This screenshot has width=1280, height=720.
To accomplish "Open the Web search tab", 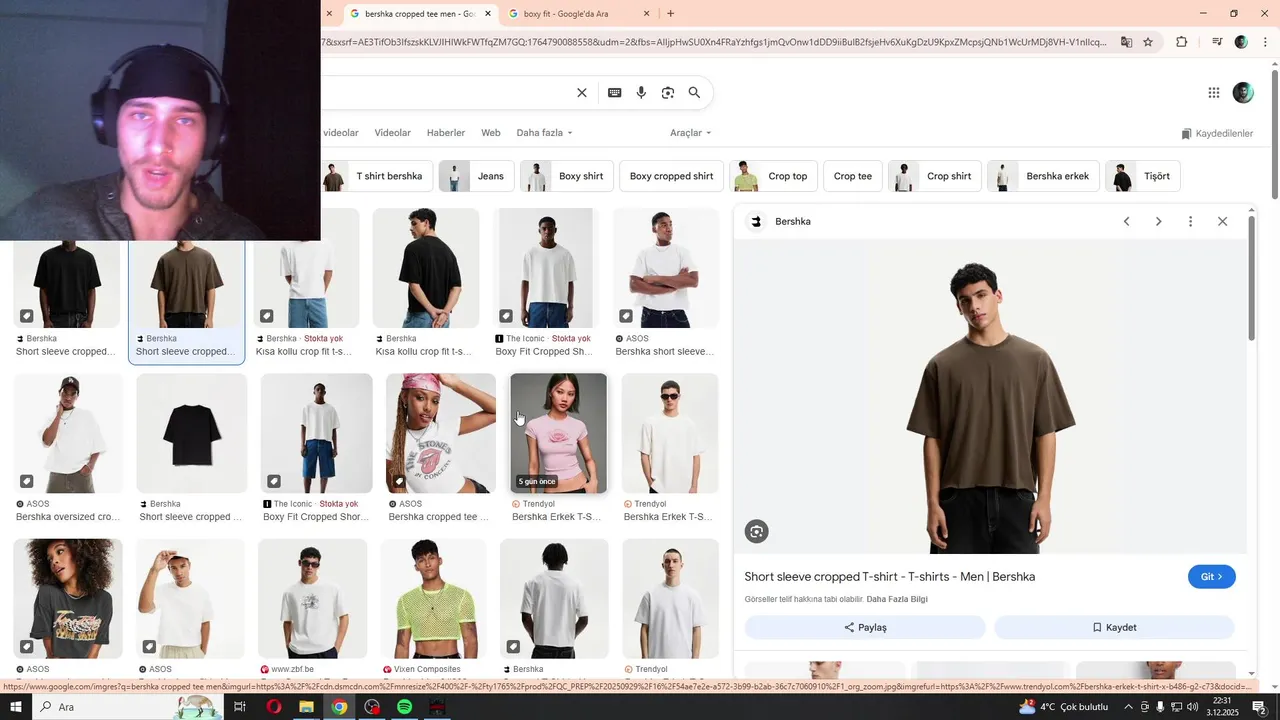I will pyautogui.click(x=491, y=133).
